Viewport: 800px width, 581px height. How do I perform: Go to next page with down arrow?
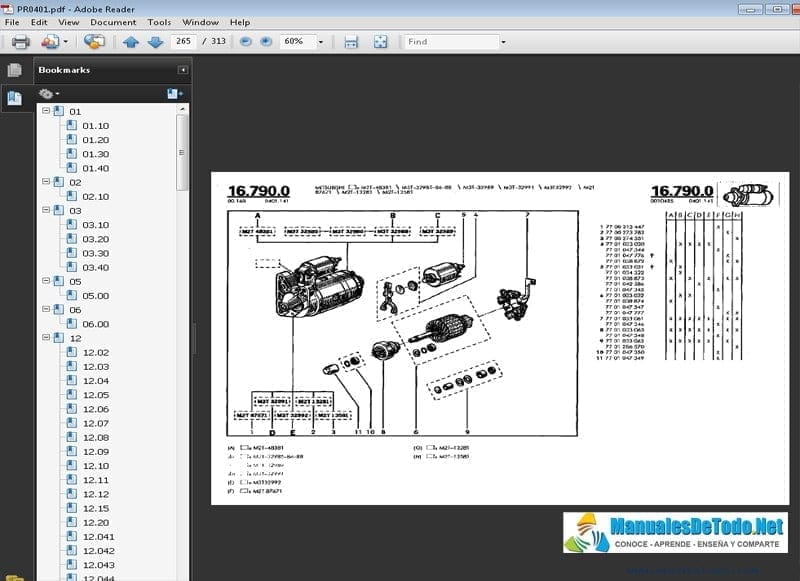tap(155, 42)
